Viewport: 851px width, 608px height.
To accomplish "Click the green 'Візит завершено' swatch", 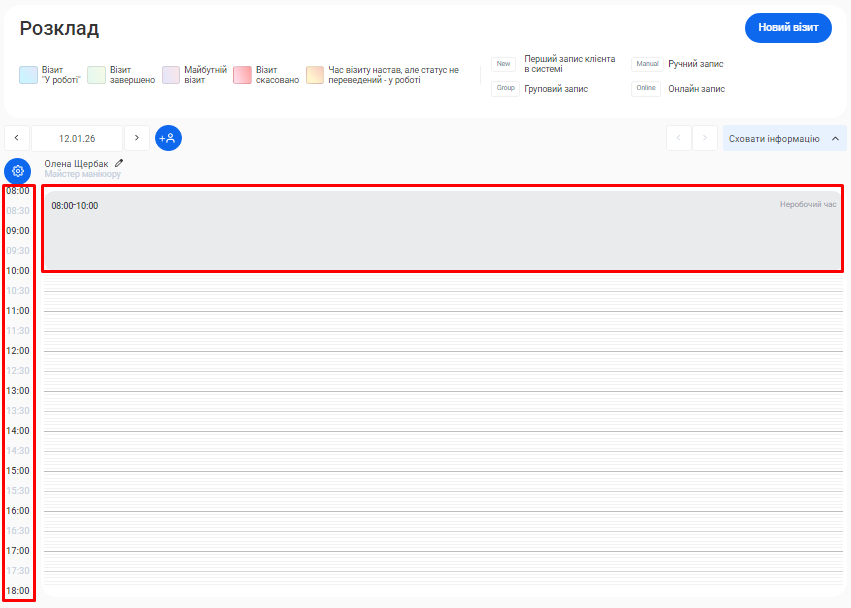I will 96,75.
